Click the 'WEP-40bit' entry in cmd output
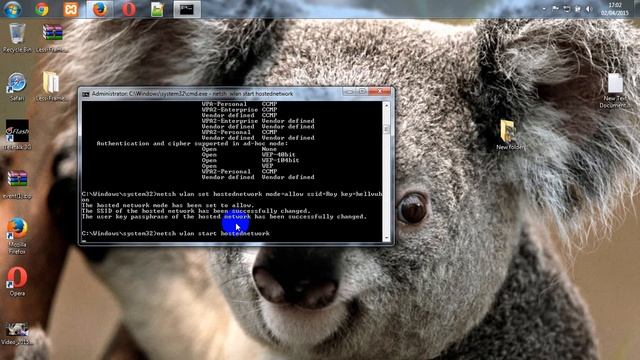Viewport: 640px width, 360px height. point(278,155)
